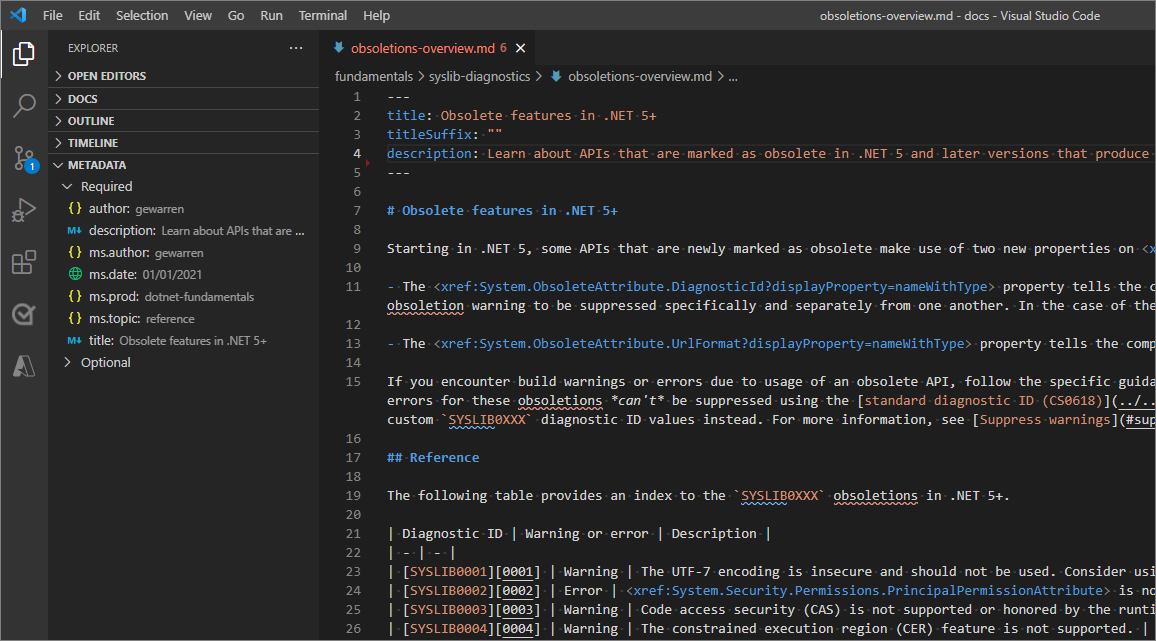Screen dimensions: 1156x641
Task: Click the braces icon beside ms.author
Action: 74,252
